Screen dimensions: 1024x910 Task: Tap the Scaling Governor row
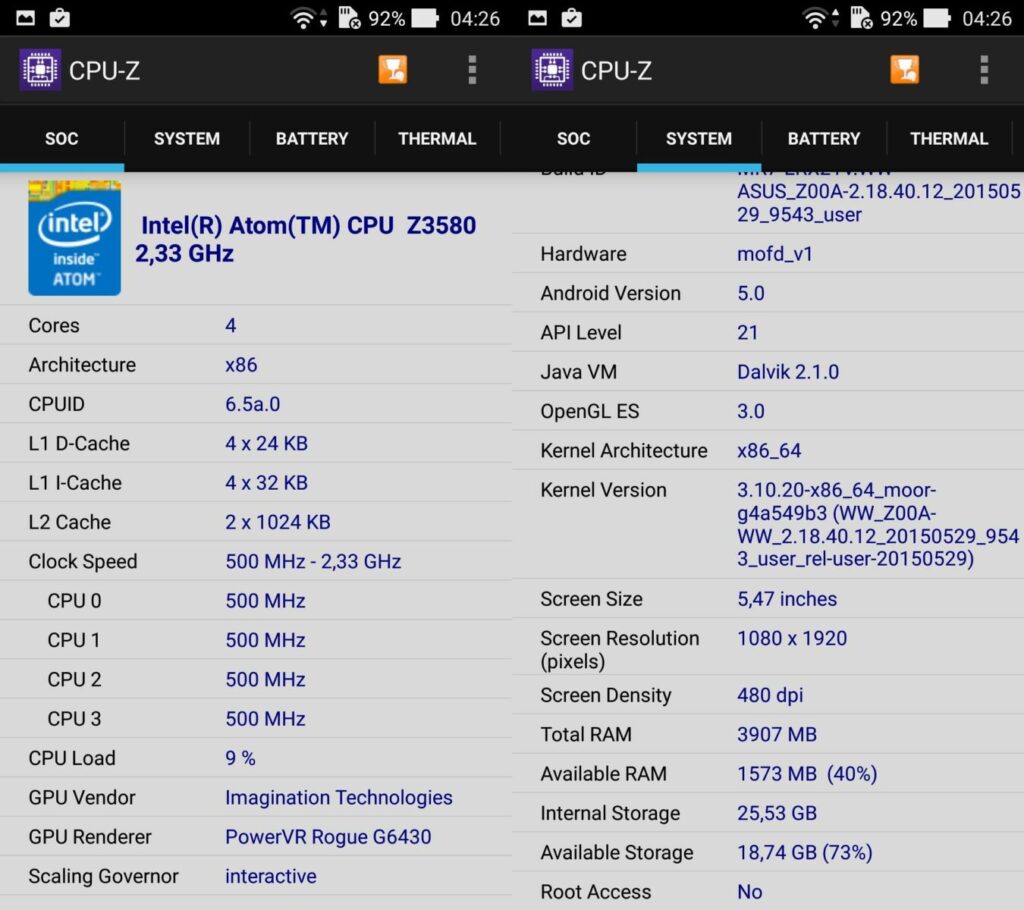(256, 876)
